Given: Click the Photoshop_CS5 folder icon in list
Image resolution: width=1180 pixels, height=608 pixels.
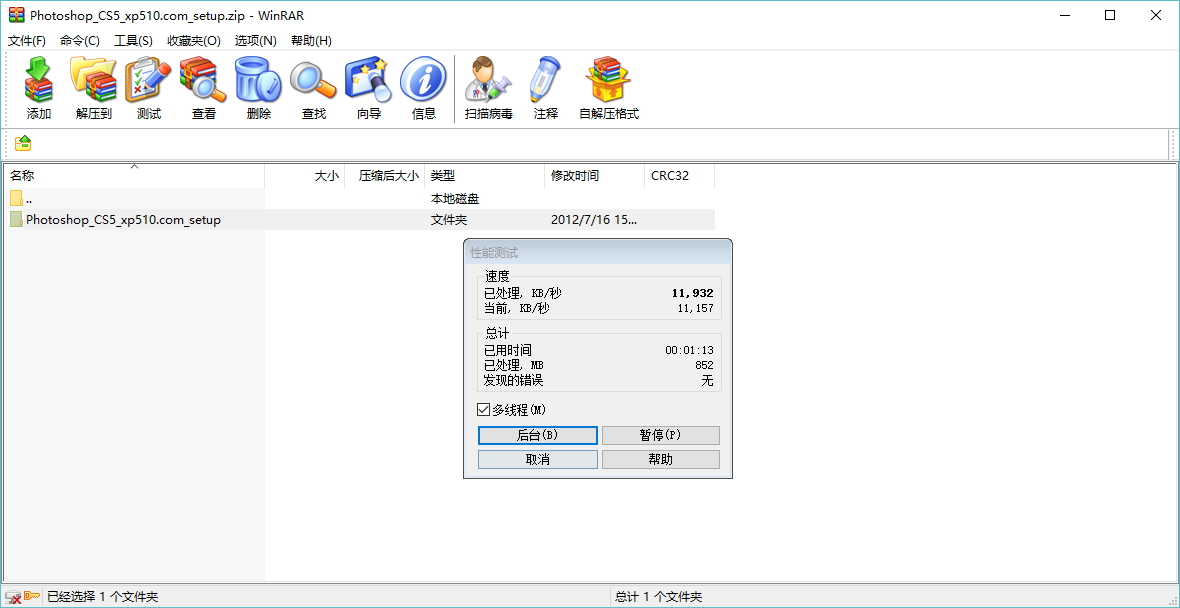Looking at the screenshot, I should point(17,220).
